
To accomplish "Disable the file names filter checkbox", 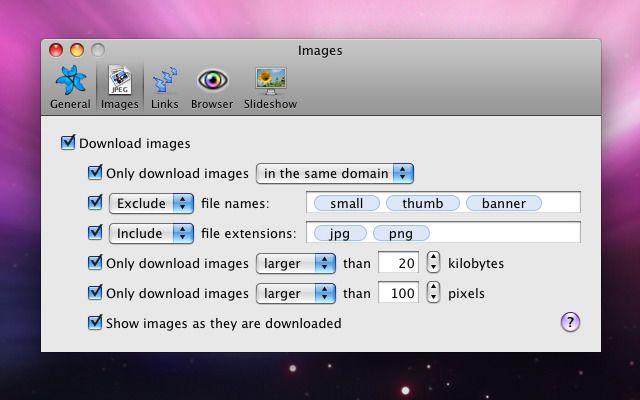I will coord(96,203).
